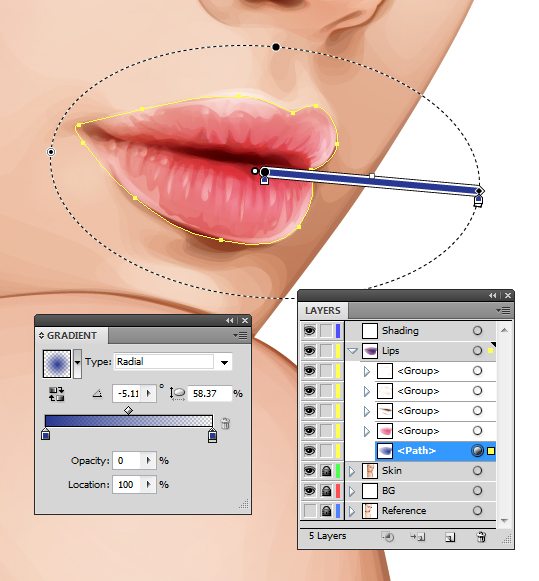Screen dimensions: 539x581
Task: Click the target circle of Reference layer
Action: tap(477, 511)
